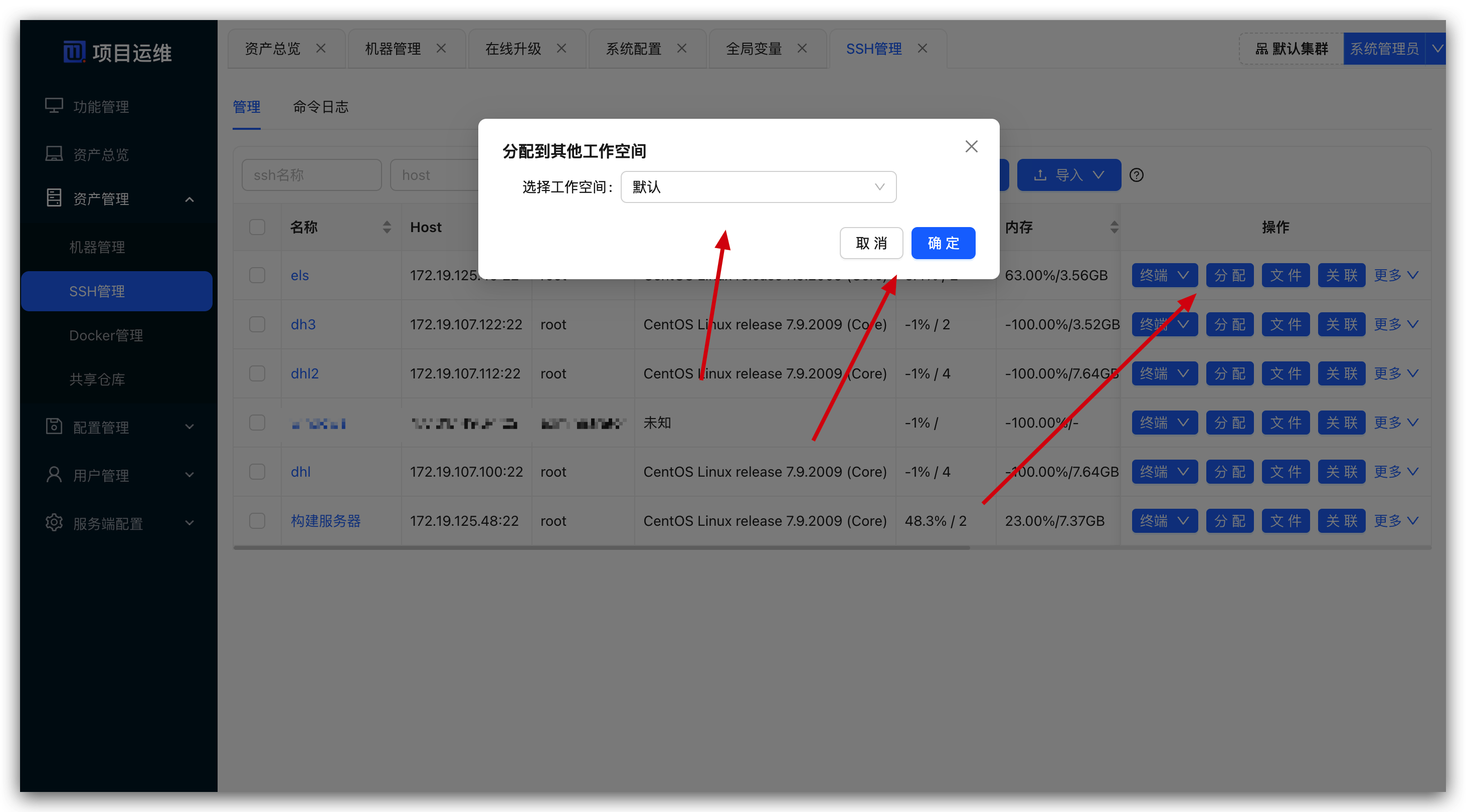The image size is (1466, 812).
Task: Click the 功能管理 monitor icon in sidebar
Action: [54, 106]
